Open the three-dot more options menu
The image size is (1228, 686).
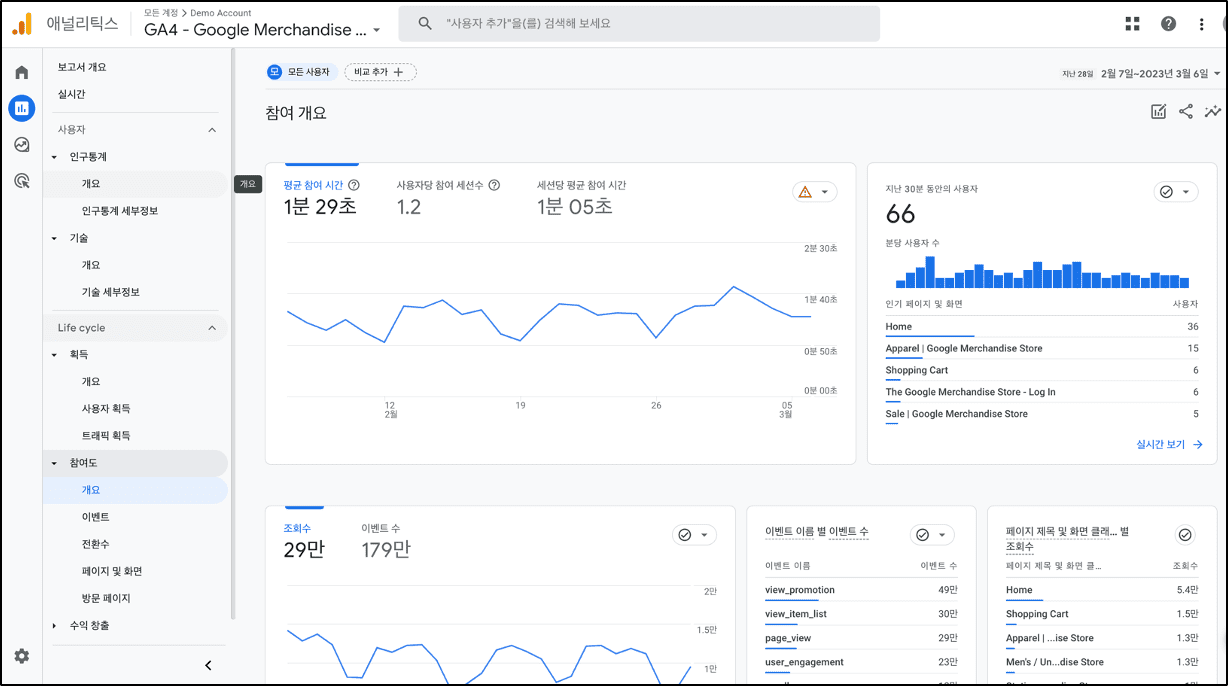point(1202,24)
